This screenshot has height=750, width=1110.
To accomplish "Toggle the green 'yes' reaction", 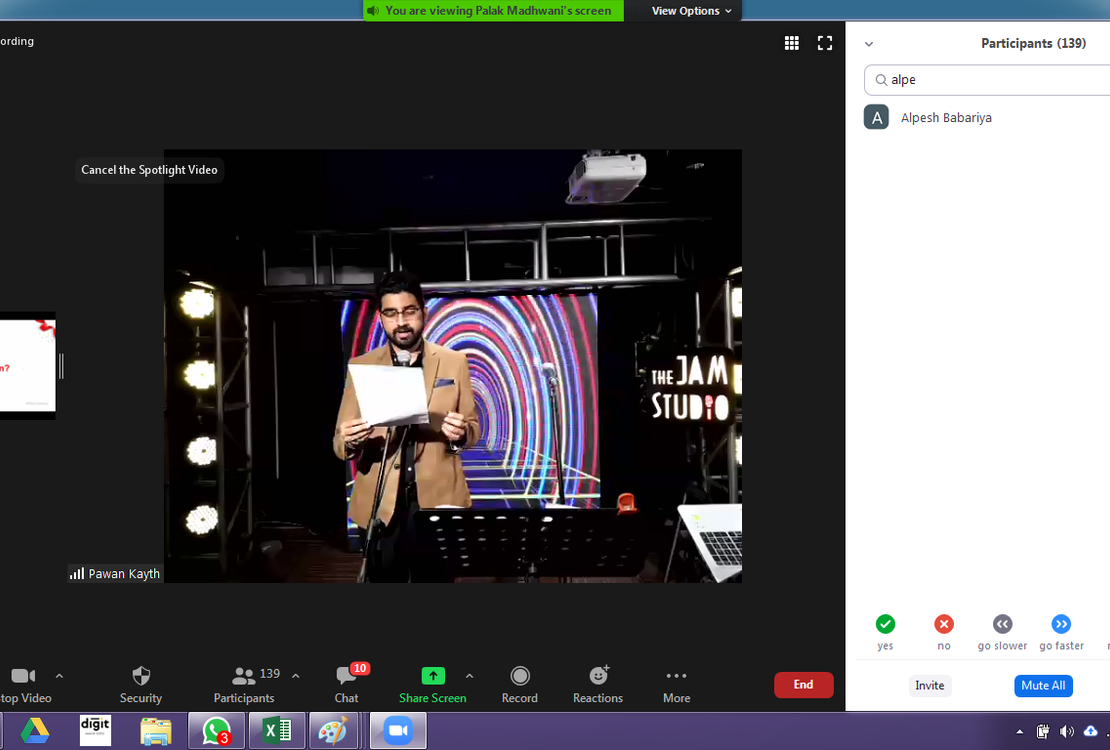I will 885,625.
